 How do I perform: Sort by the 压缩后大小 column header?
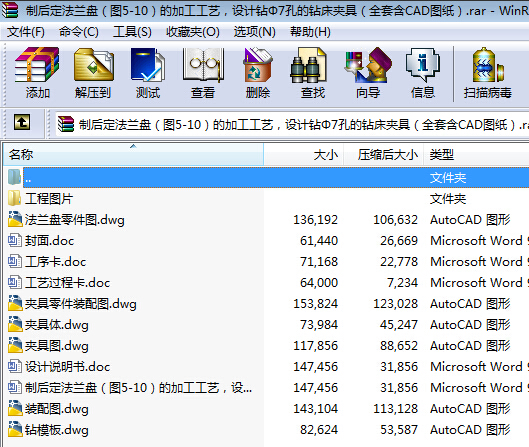point(384,155)
